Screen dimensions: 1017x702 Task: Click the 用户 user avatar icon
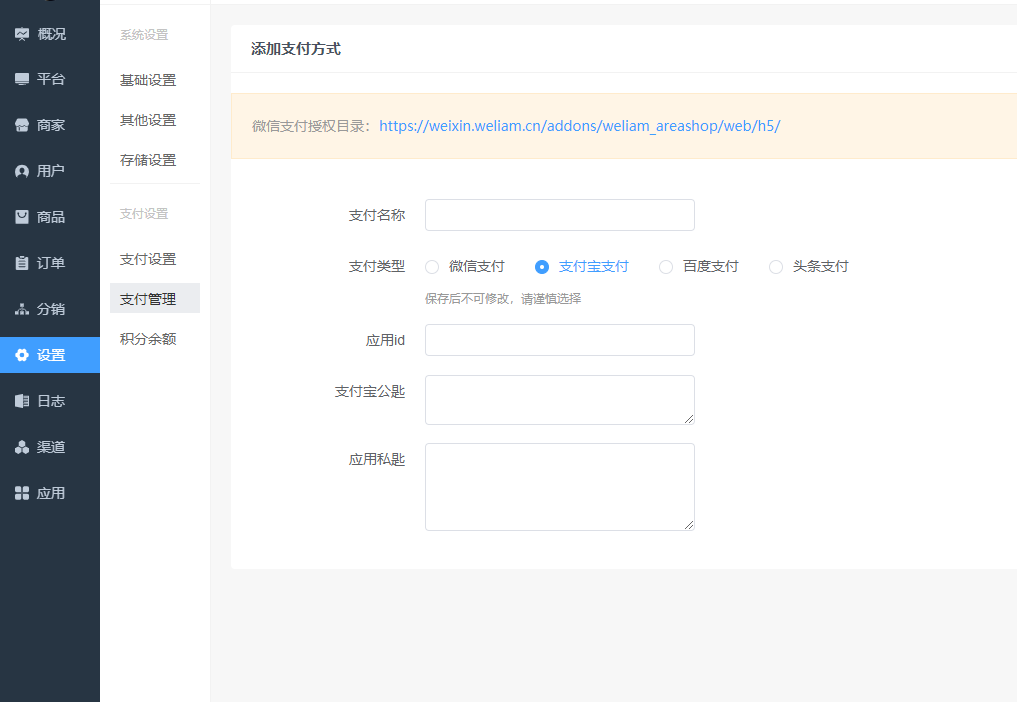tap(22, 171)
